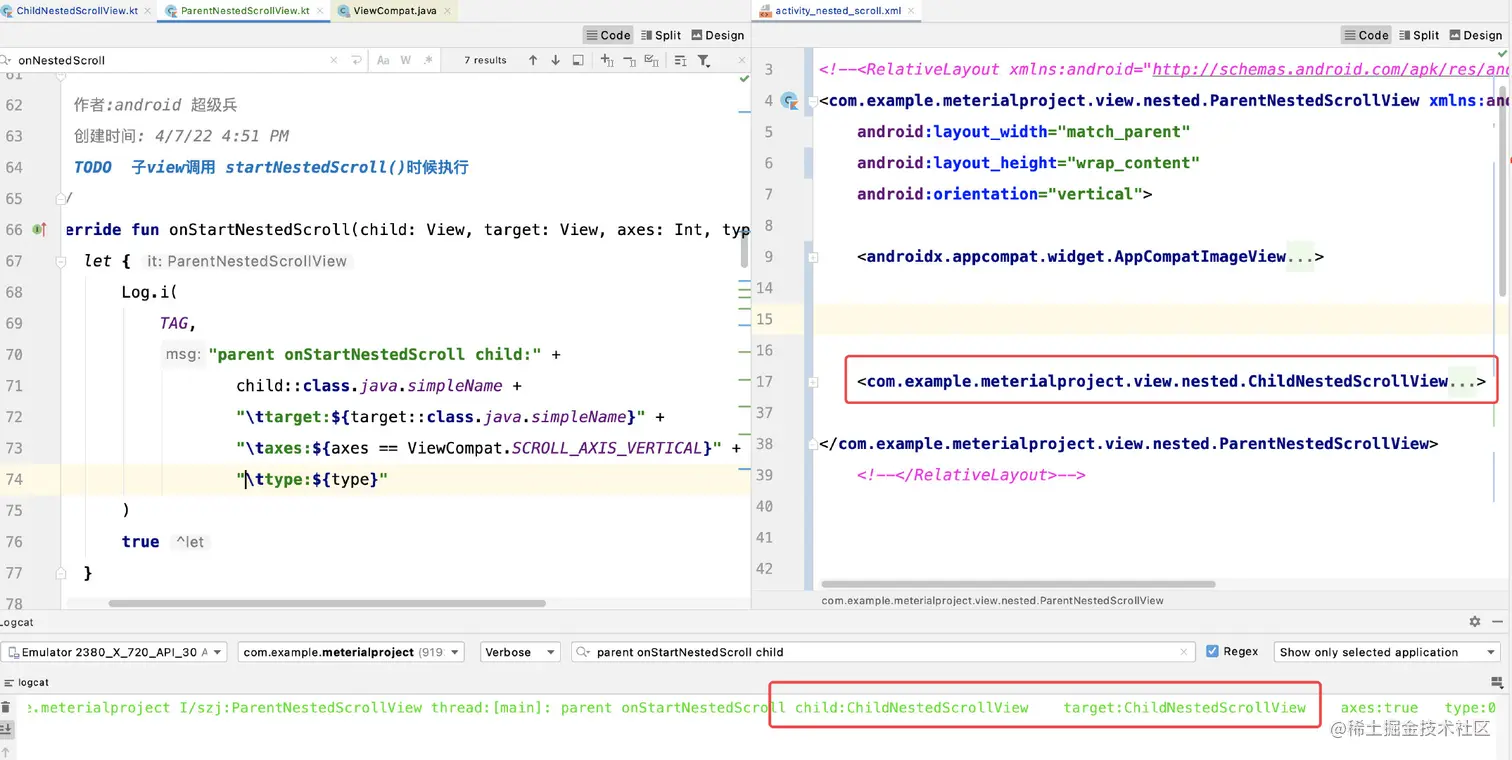Switch to ChildNestedScrollView.kt tab
The width and height of the screenshot is (1512, 760).
coord(76,11)
